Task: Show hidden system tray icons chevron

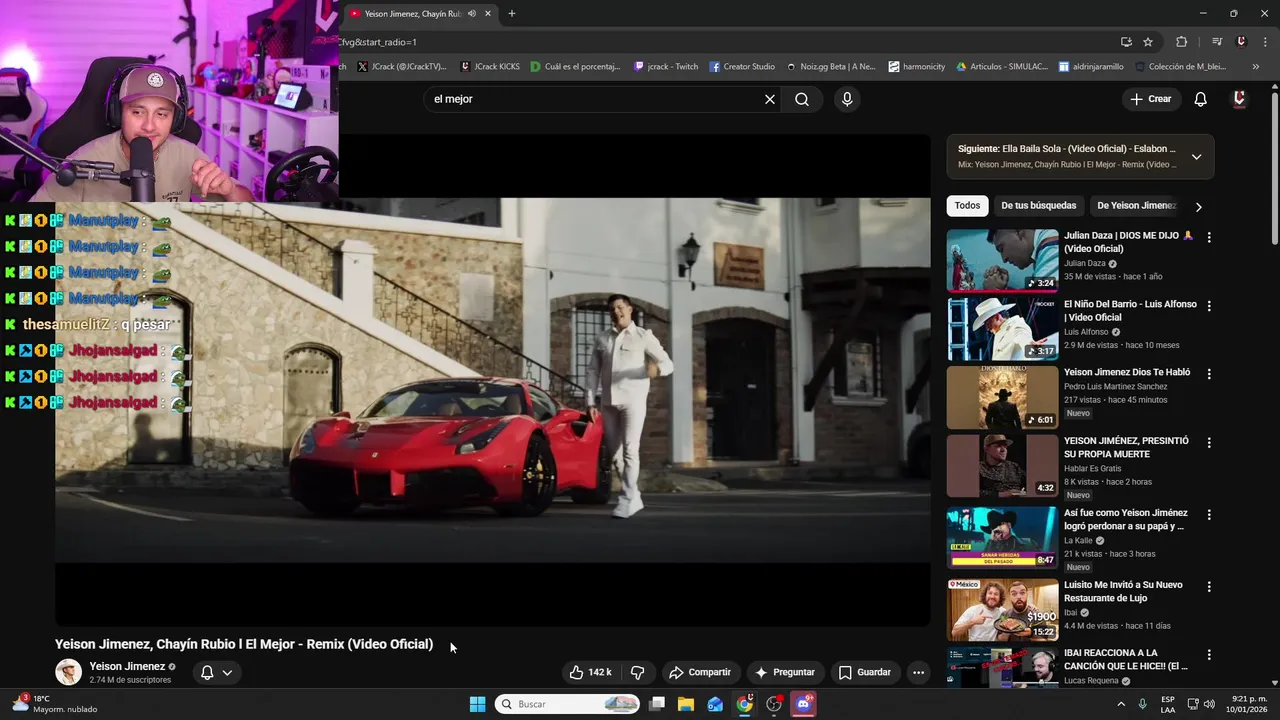Action: (1121, 704)
